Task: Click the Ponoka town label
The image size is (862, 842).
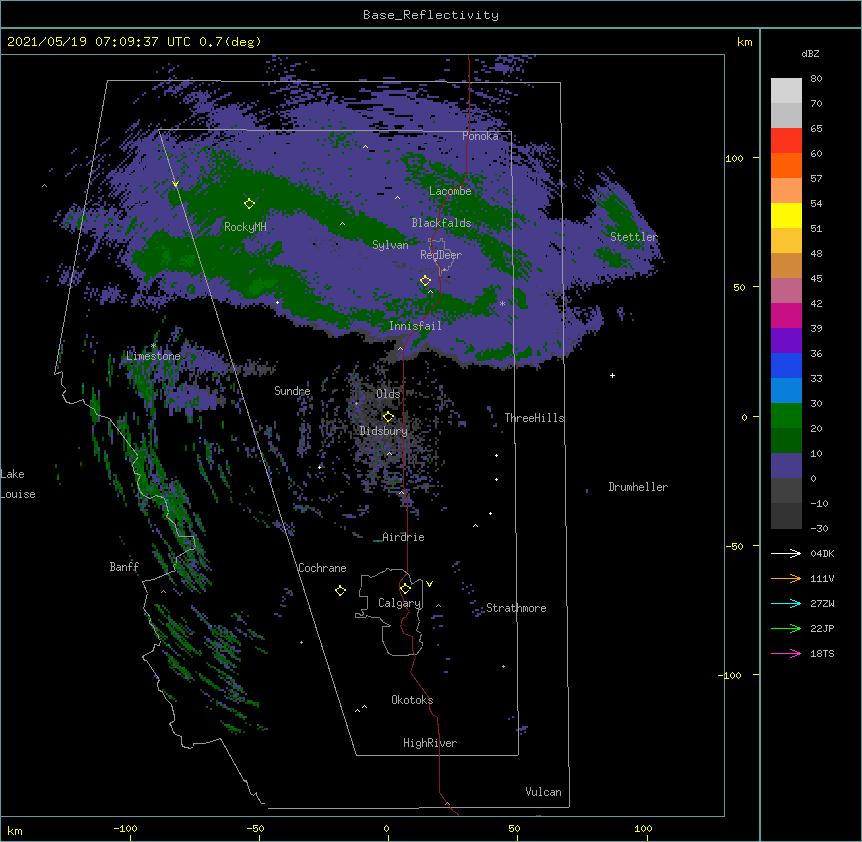Action: pos(480,136)
